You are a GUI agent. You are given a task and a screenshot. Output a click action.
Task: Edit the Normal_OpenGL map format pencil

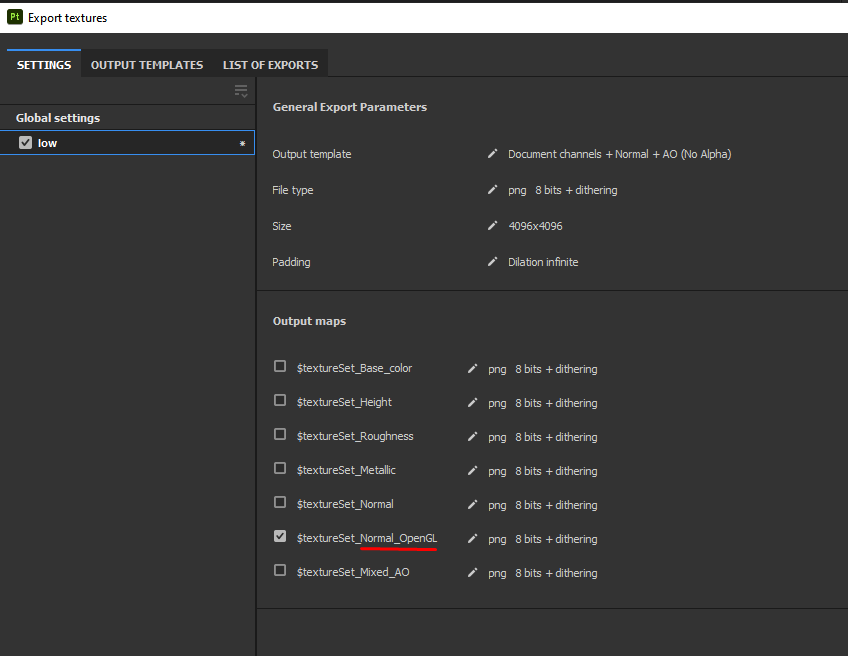(x=473, y=539)
